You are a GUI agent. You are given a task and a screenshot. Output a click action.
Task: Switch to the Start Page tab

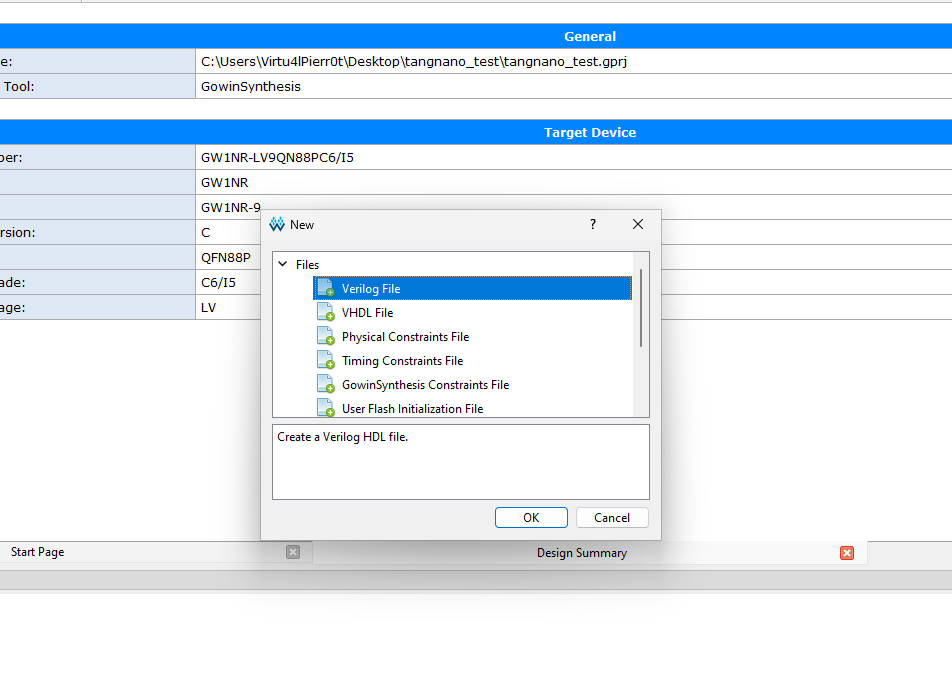(38, 552)
